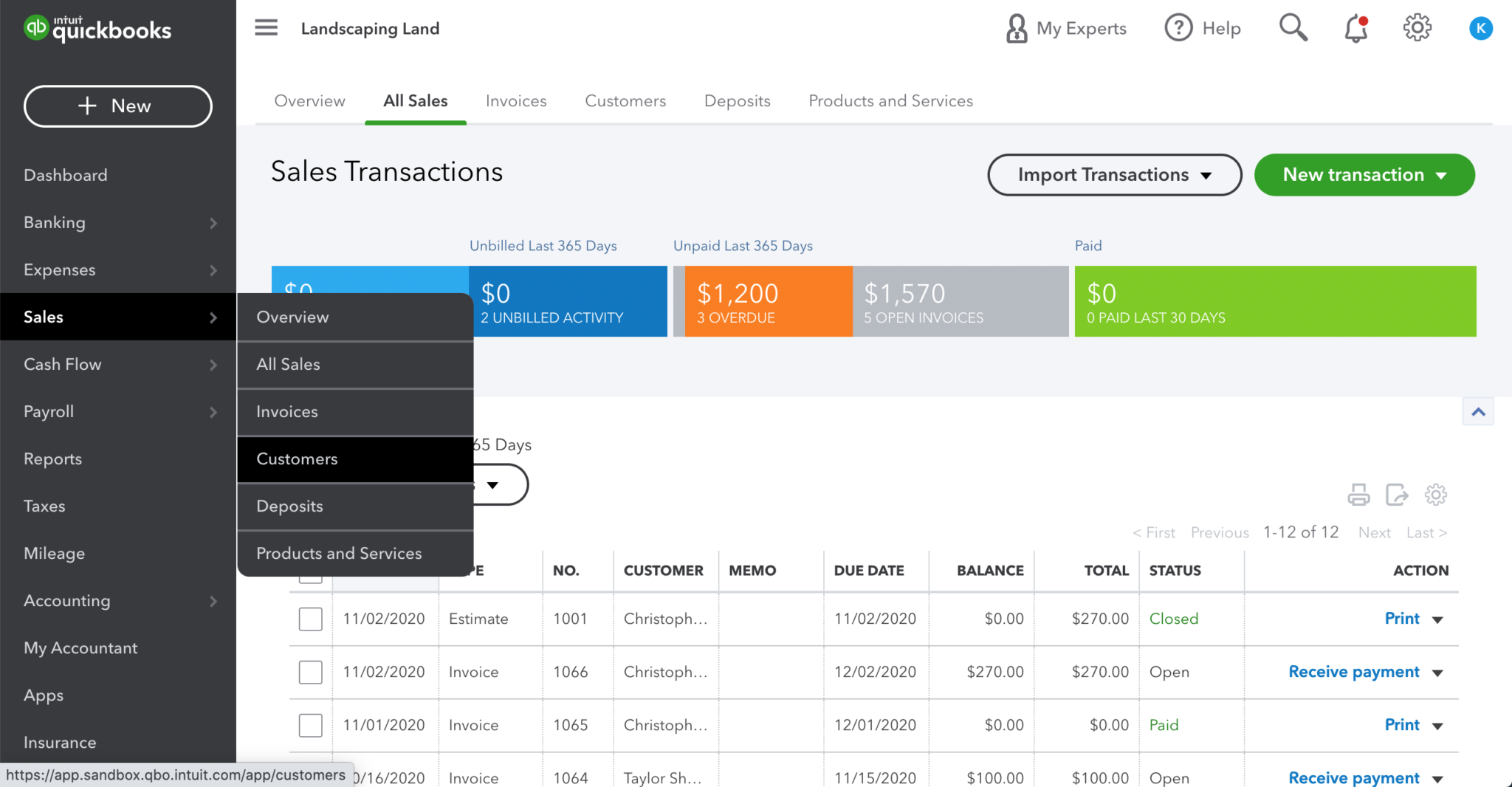The width and height of the screenshot is (1512, 787).
Task: Select Customers from the Sales flyout menu
Action: (x=297, y=458)
